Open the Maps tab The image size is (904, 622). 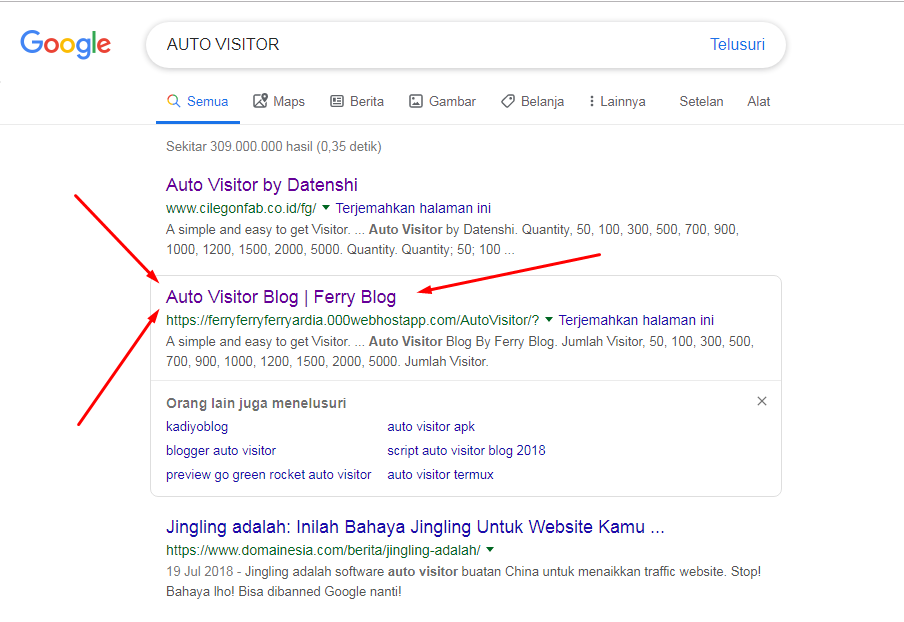point(279,101)
